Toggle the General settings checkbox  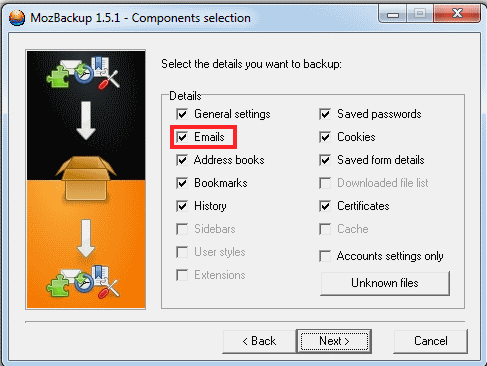click(182, 114)
